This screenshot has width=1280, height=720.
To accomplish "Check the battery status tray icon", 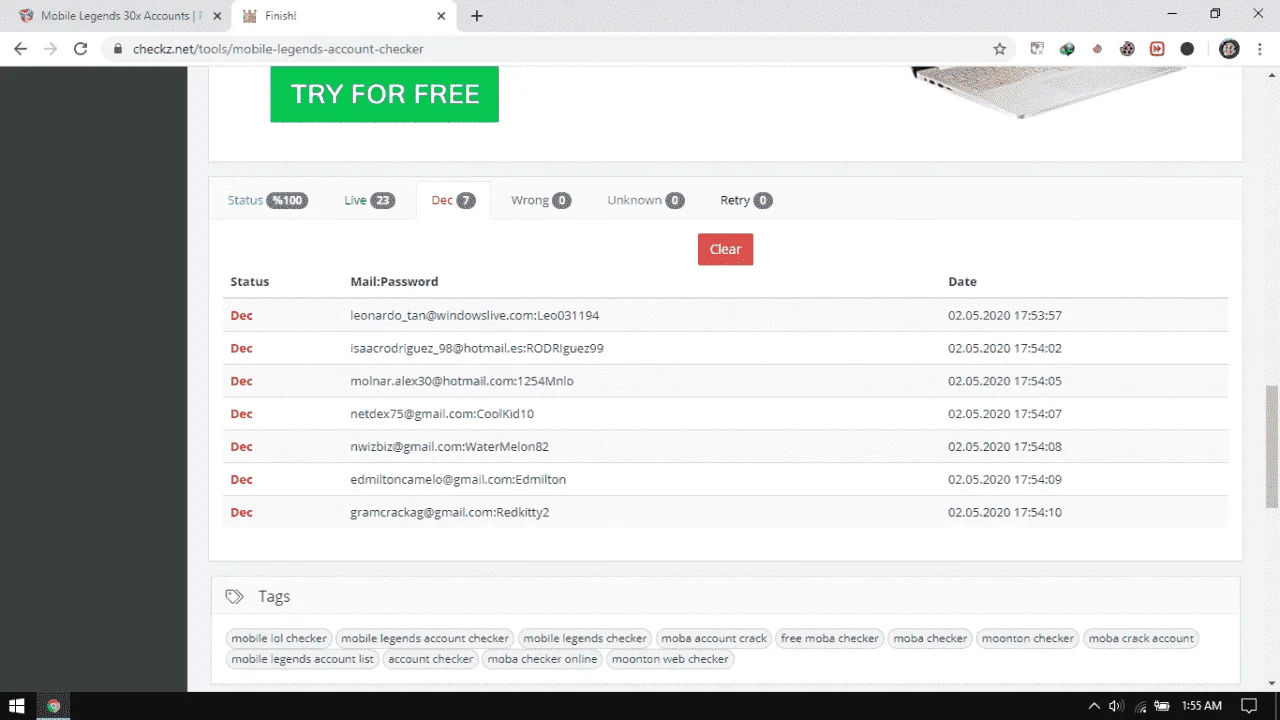I will [x=1163, y=706].
